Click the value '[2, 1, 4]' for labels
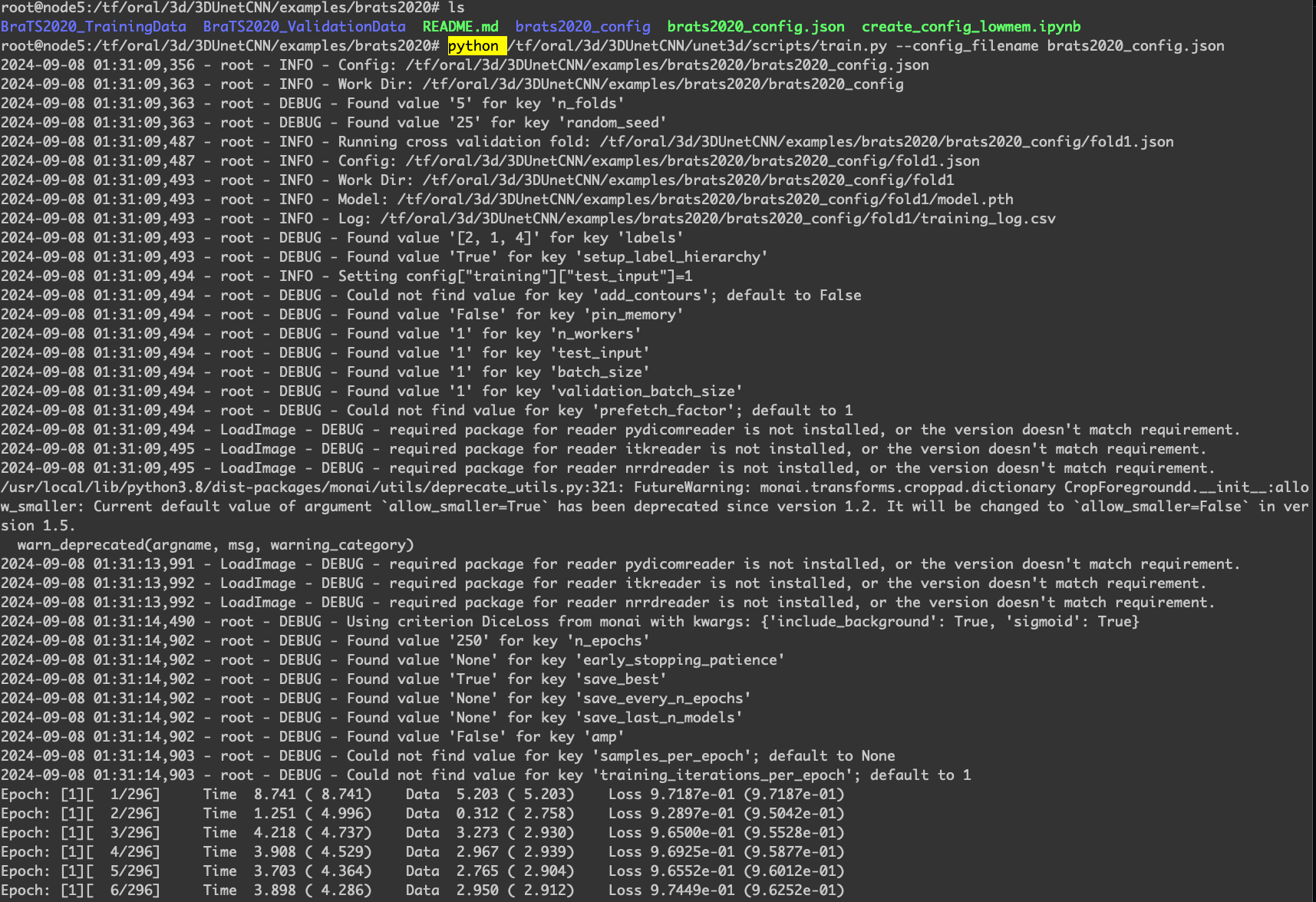 [x=494, y=238]
